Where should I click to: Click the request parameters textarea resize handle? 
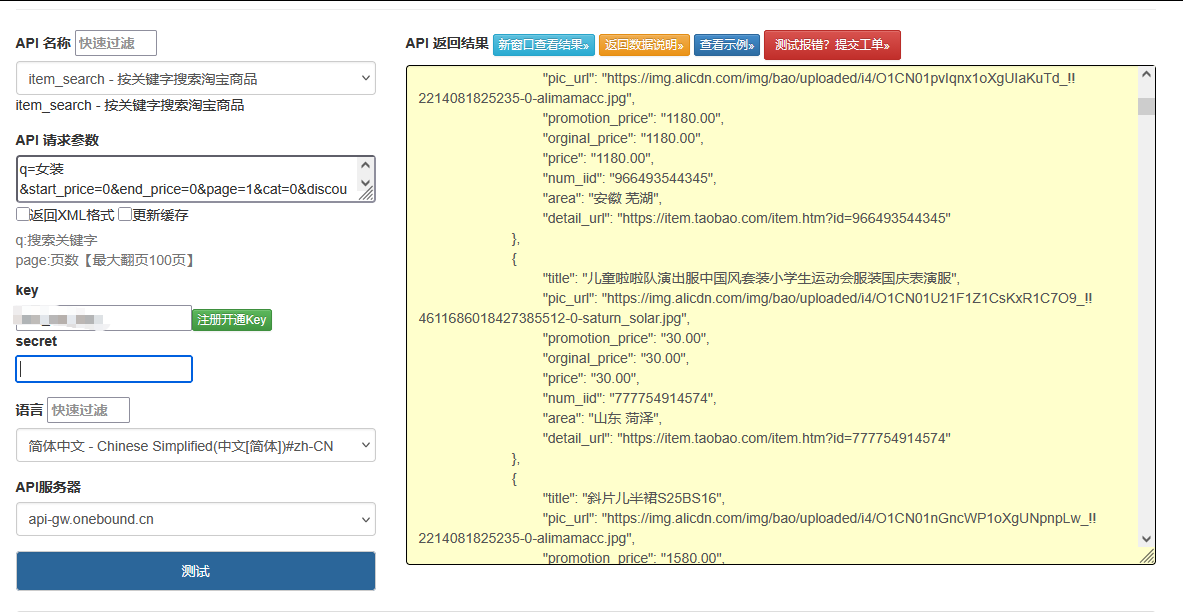[367, 194]
